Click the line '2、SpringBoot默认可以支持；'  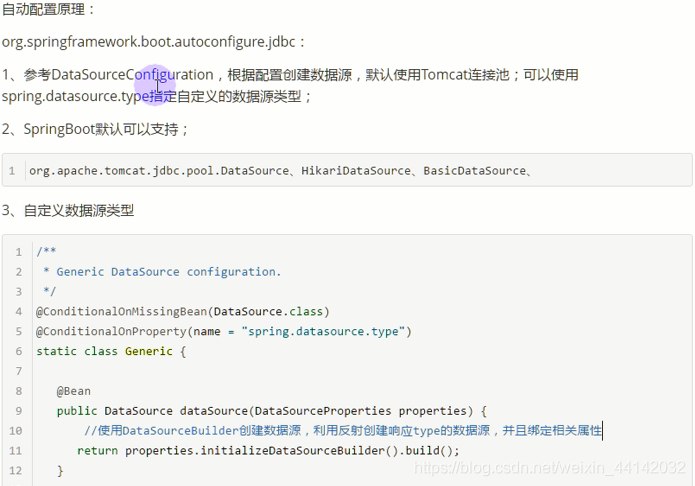[x=95, y=129]
